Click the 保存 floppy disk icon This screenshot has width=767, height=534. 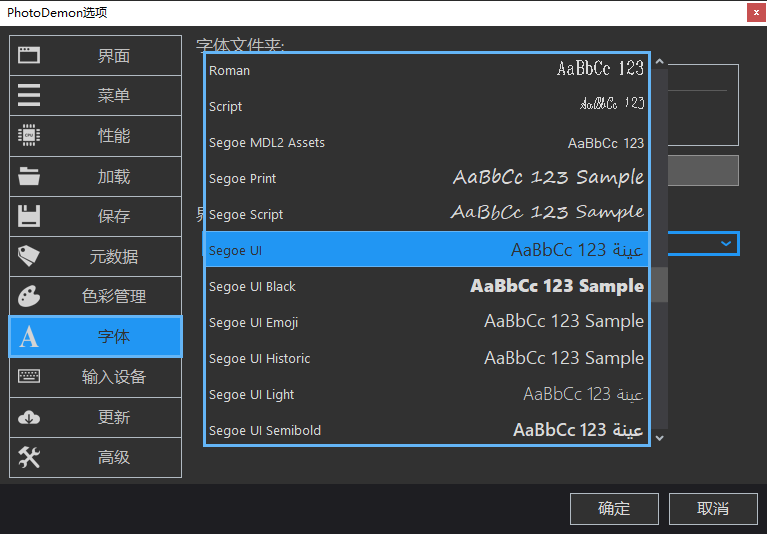click(29, 216)
